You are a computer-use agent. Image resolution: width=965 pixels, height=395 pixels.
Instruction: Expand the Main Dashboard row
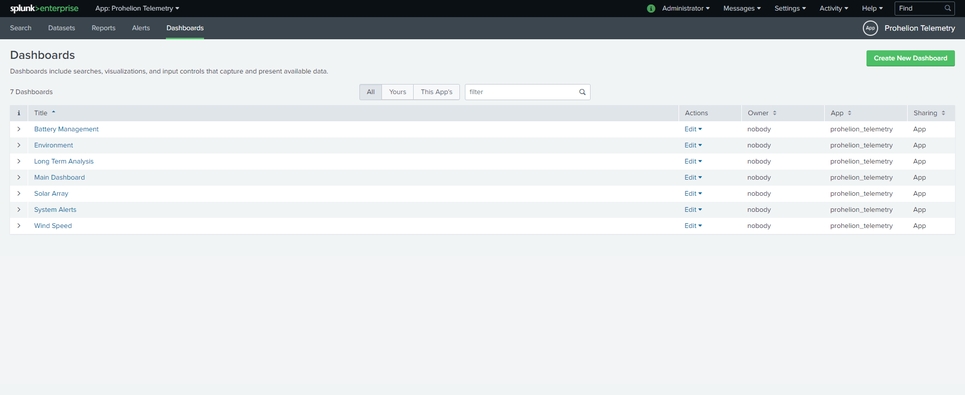click(19, 177)
